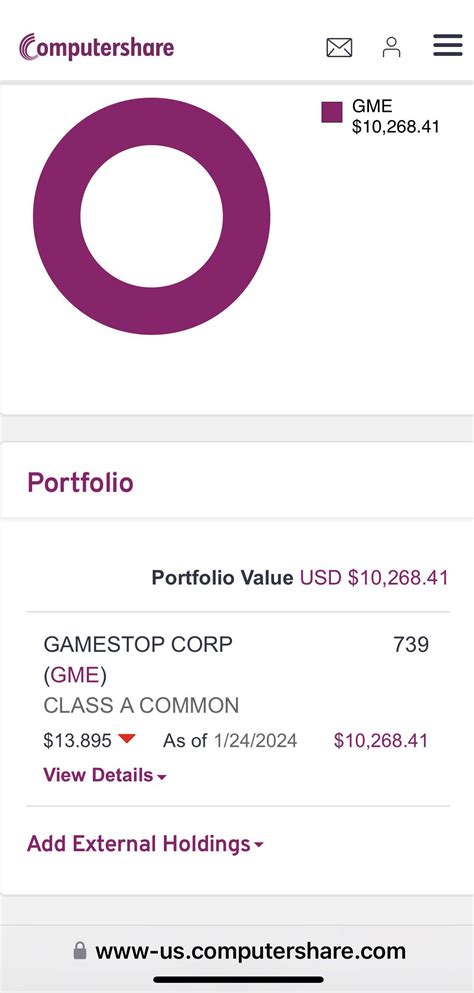Expand Add External Holdings
474x993 pixels.
pyautogui.click(x=145, y=844)
